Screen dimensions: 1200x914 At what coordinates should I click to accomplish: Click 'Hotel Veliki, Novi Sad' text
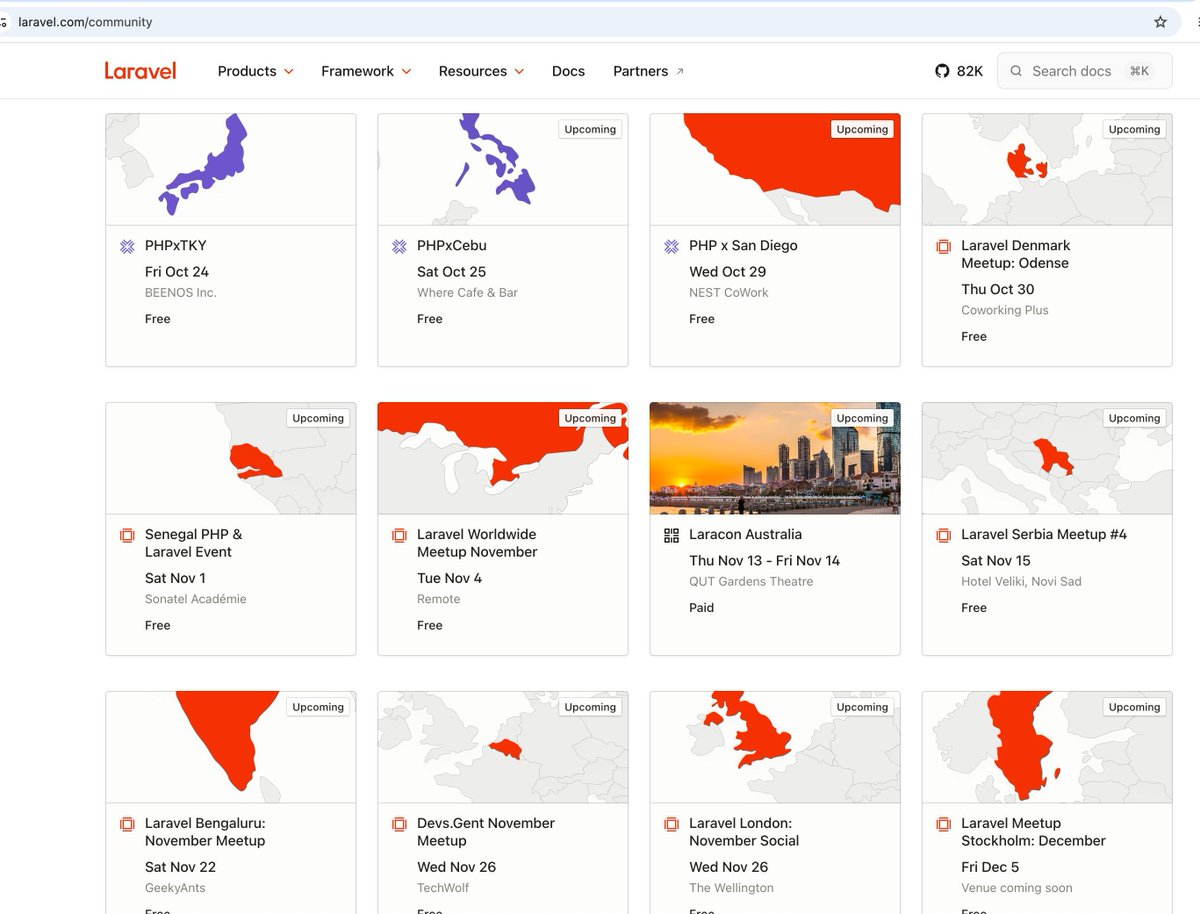tap(1021, 582)
